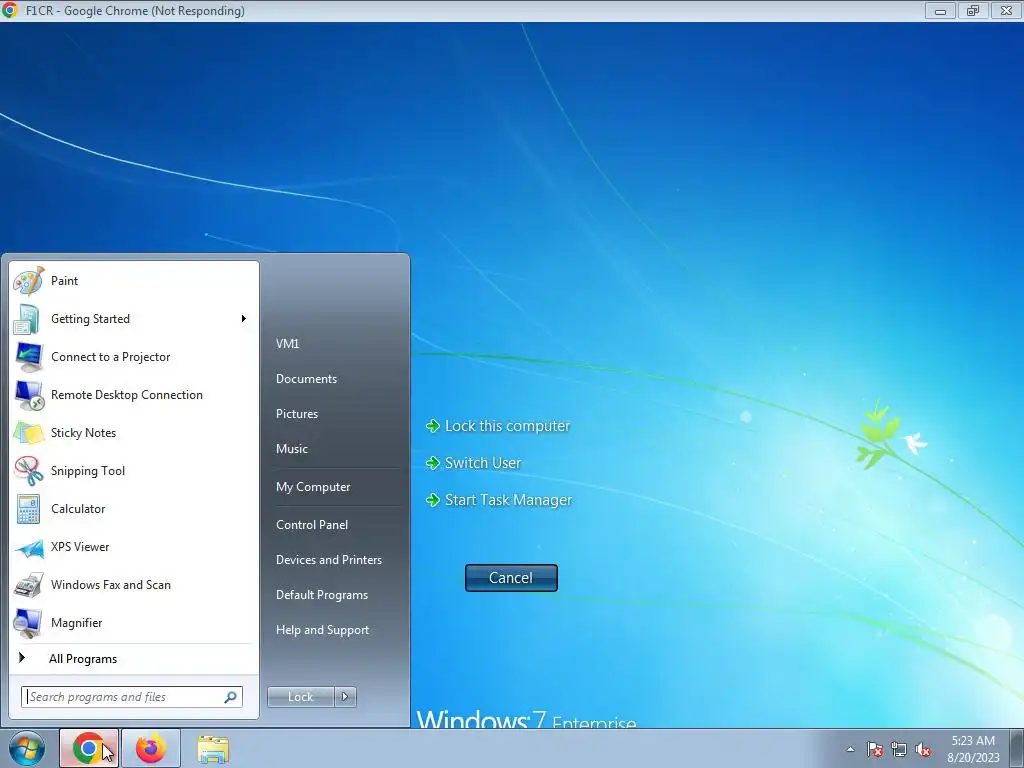Start Calculator from its icon
1024x768 pixels.
[29, 509]
